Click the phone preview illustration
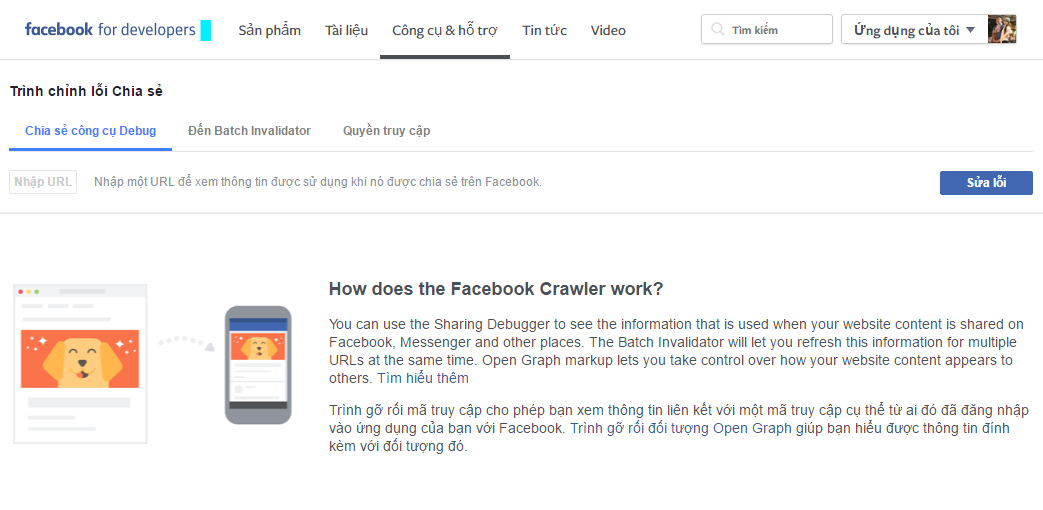The image size is (1043, 510). point(258,364)
